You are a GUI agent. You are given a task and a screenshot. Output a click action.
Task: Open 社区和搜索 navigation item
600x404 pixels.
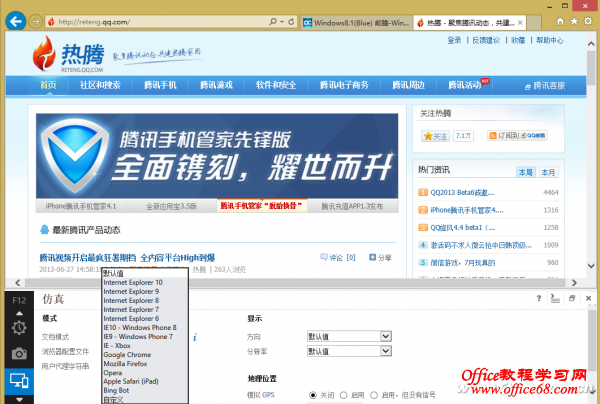tap(100, 85)
